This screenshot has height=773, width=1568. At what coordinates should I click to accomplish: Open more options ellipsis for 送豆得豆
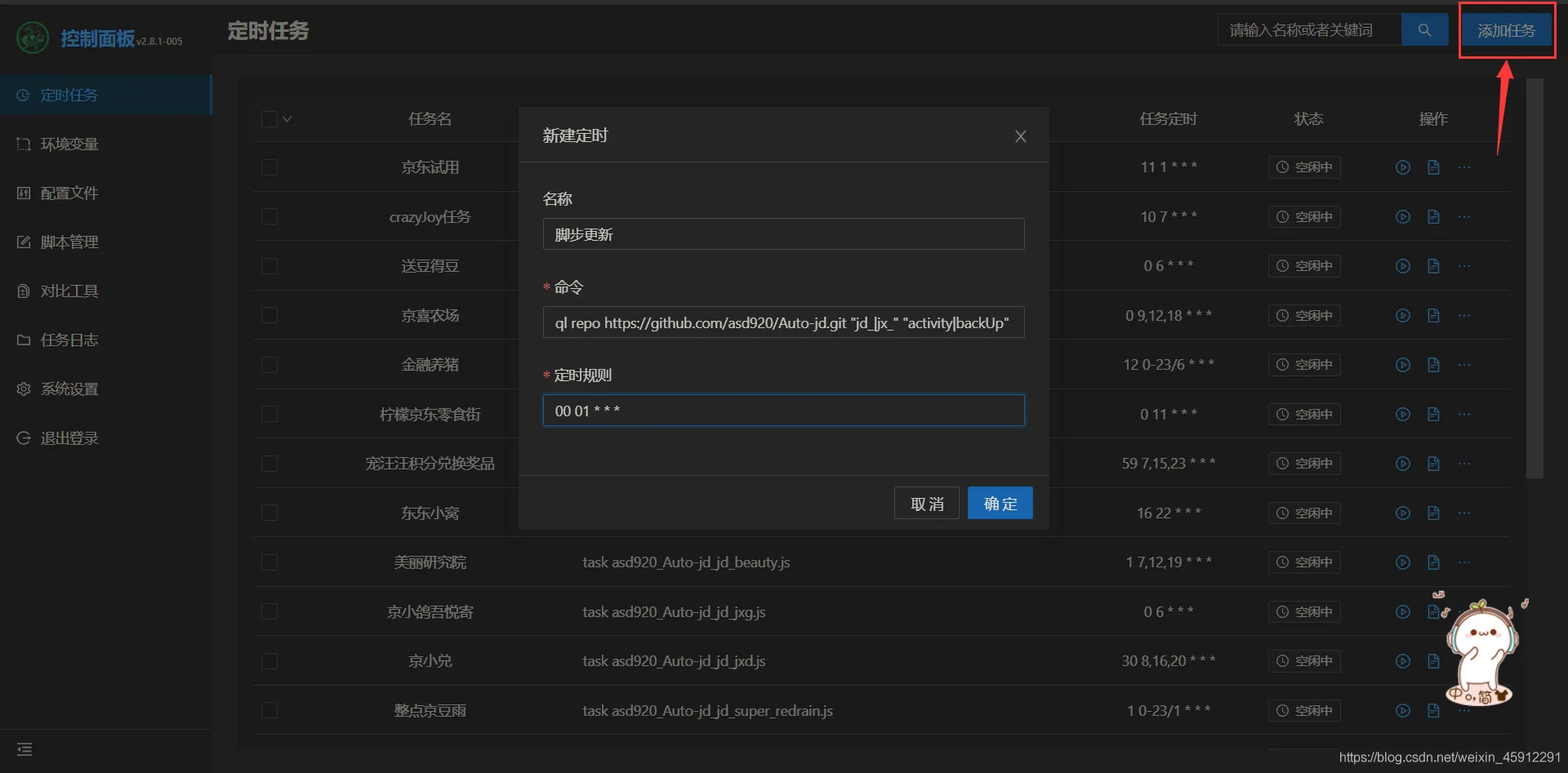(1463, 266)
